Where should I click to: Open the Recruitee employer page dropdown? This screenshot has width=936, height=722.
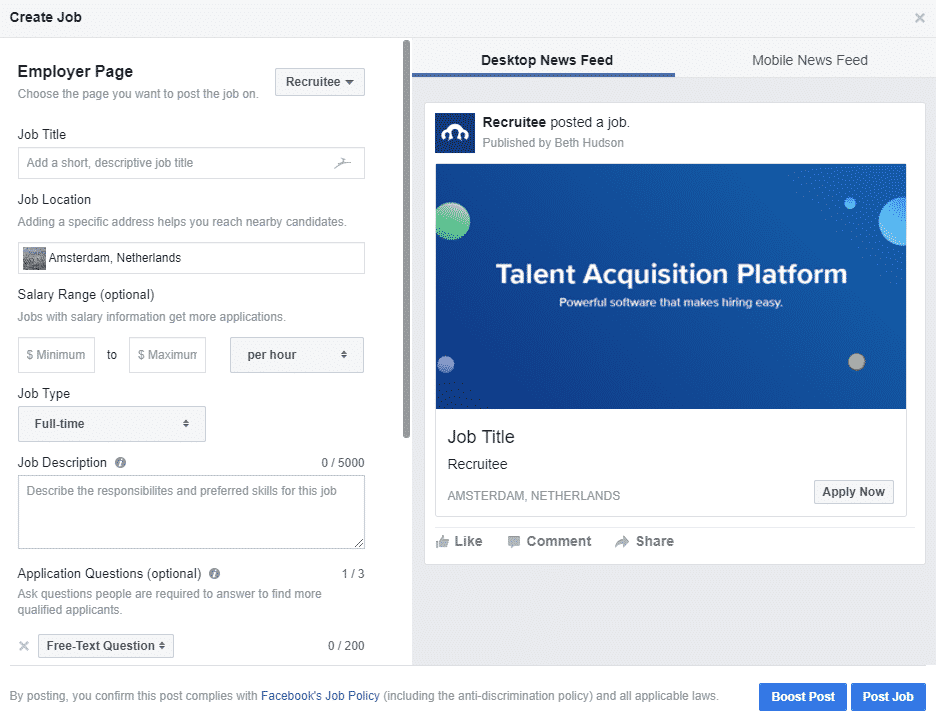point(319,82)
